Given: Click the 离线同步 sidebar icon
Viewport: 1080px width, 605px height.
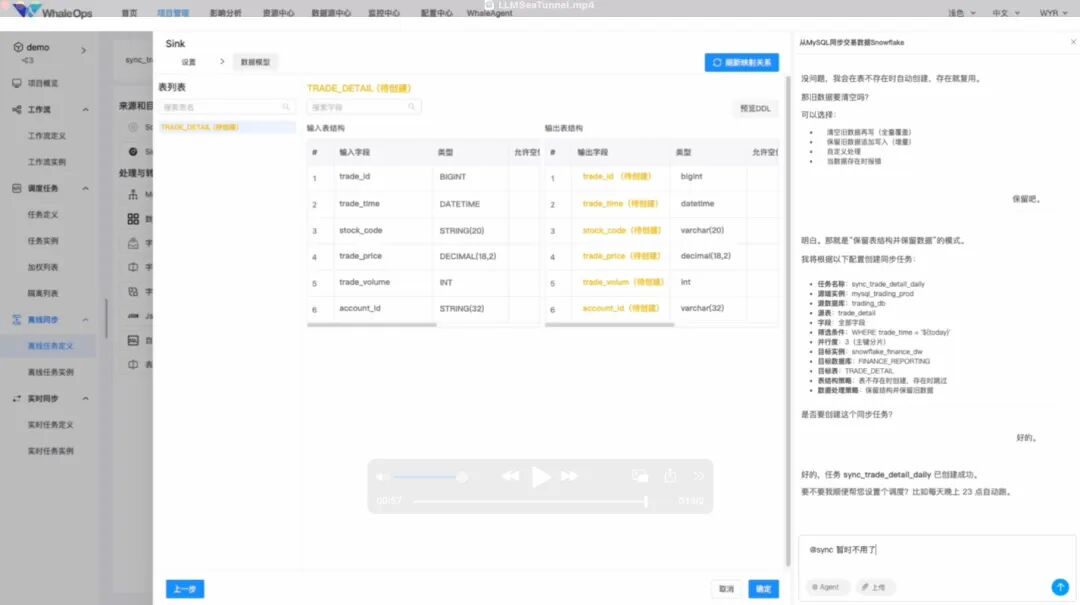Looking at the screenshot, I should click(17, 320).
